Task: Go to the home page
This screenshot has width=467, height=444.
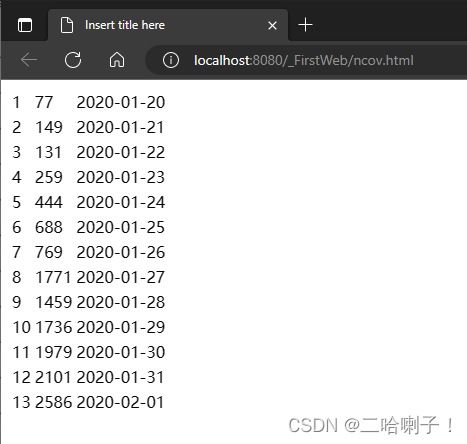Action: click(117, 60)
